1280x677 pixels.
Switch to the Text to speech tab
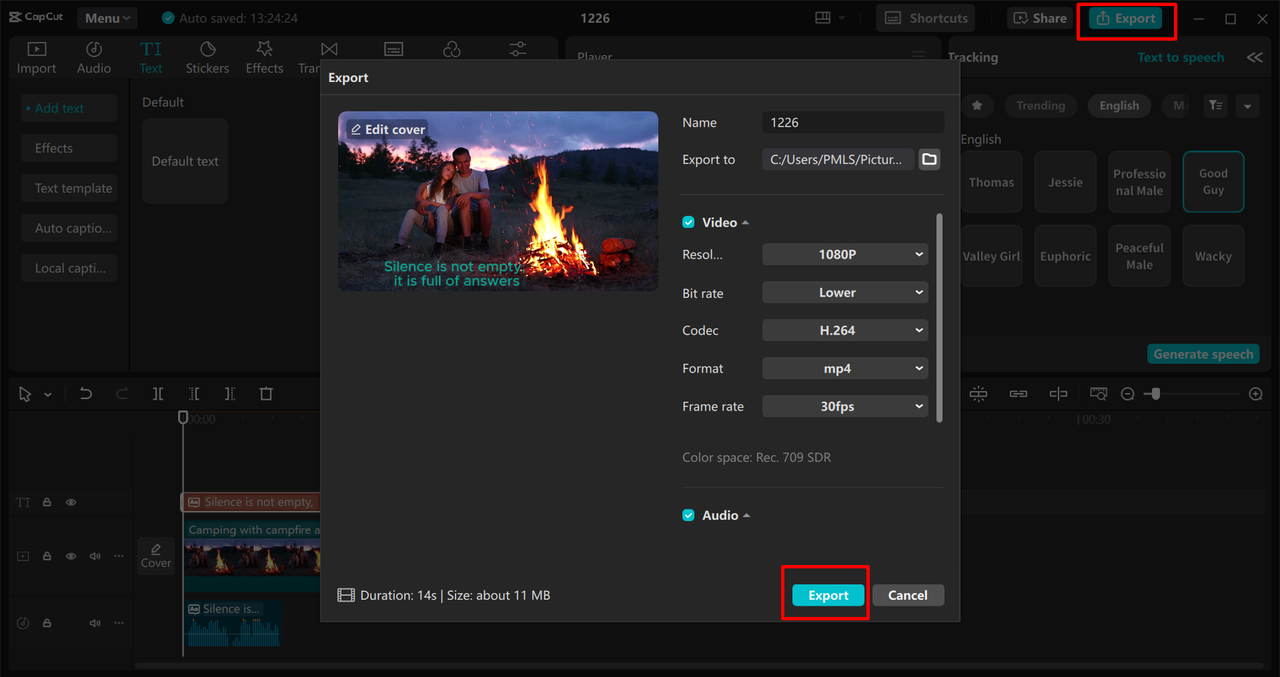coord(1181,58)
